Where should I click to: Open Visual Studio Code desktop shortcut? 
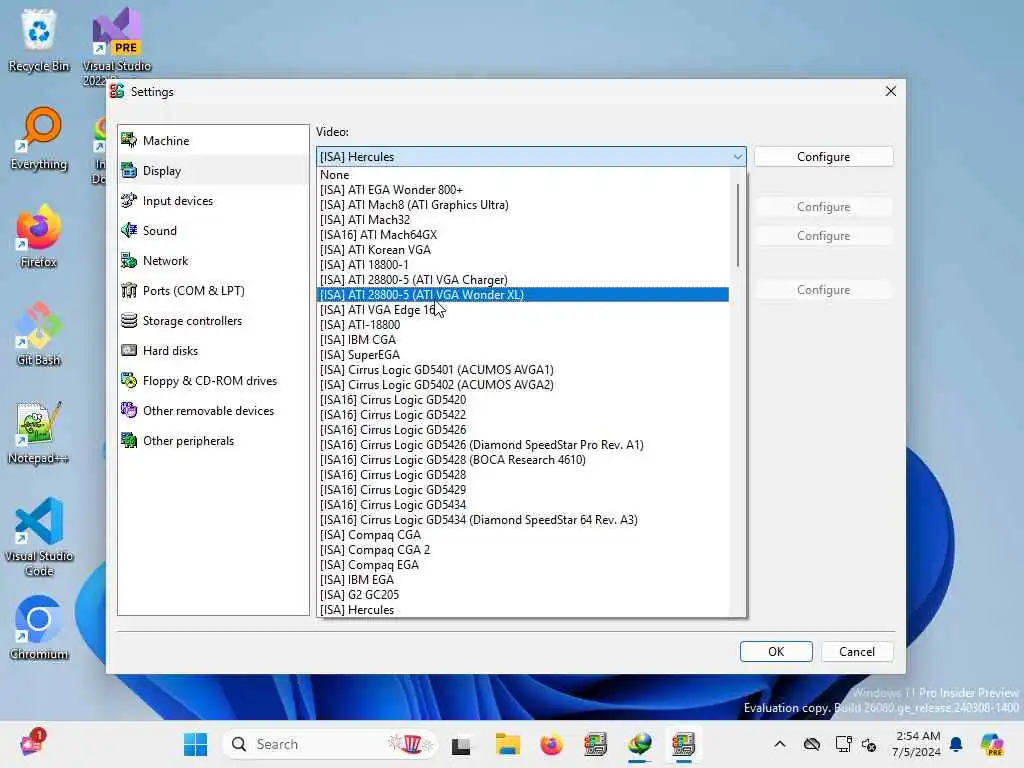(x=39, y=537)
